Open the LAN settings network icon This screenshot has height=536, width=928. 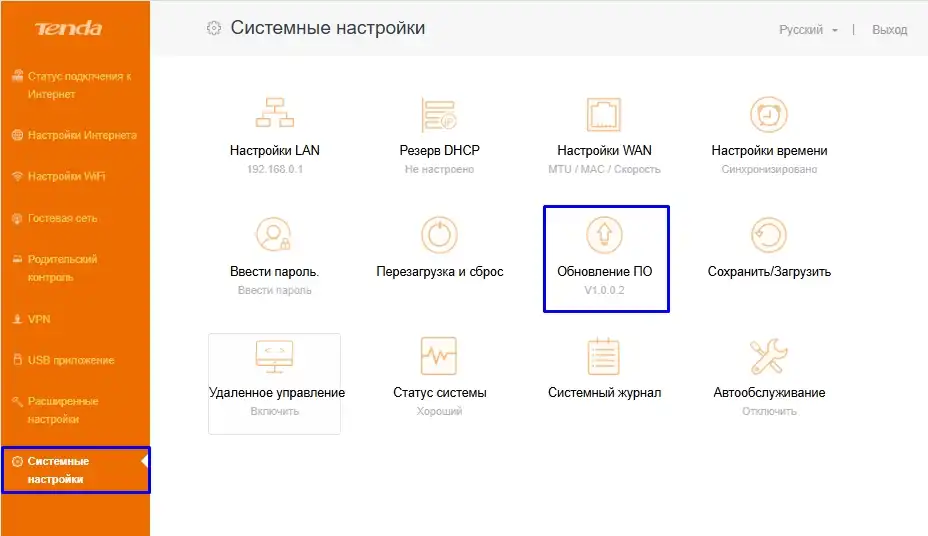tap(275, 113)
